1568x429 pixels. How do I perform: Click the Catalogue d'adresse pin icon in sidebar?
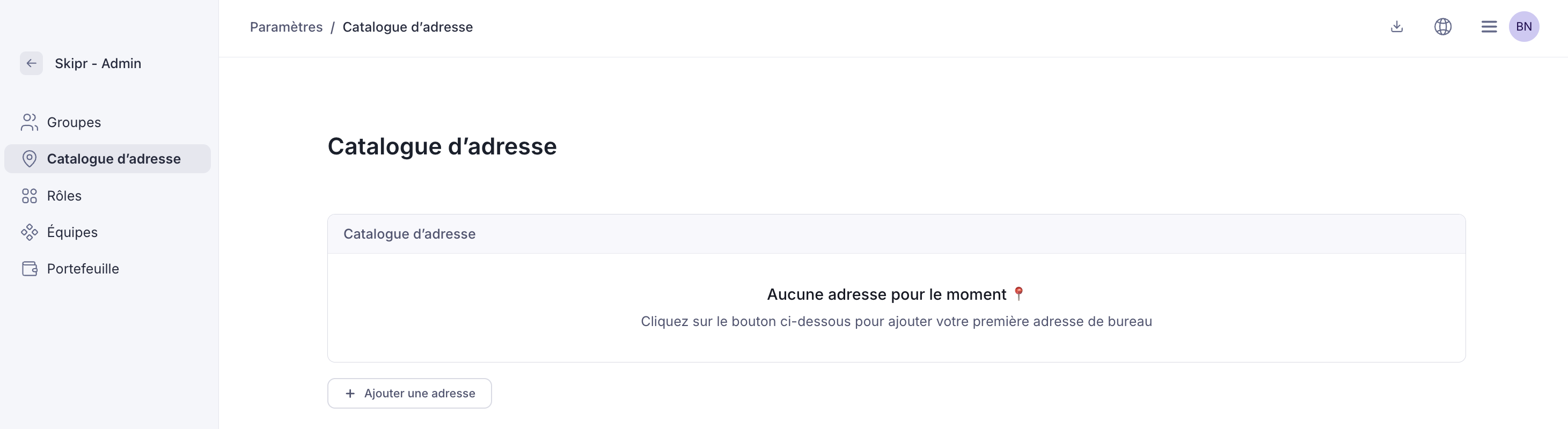[x=29, y=159]
